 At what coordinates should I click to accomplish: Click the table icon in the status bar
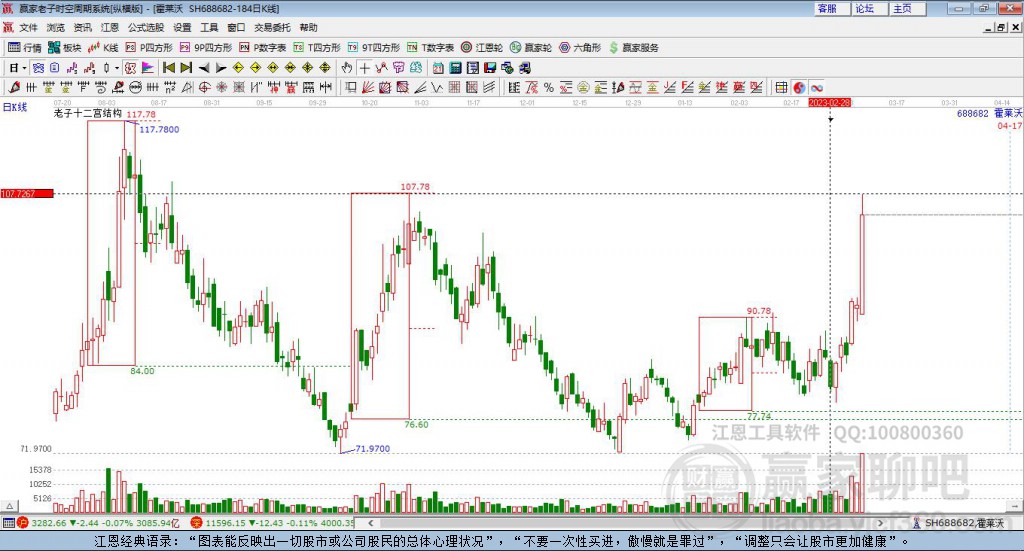click(x=8, y=523)
